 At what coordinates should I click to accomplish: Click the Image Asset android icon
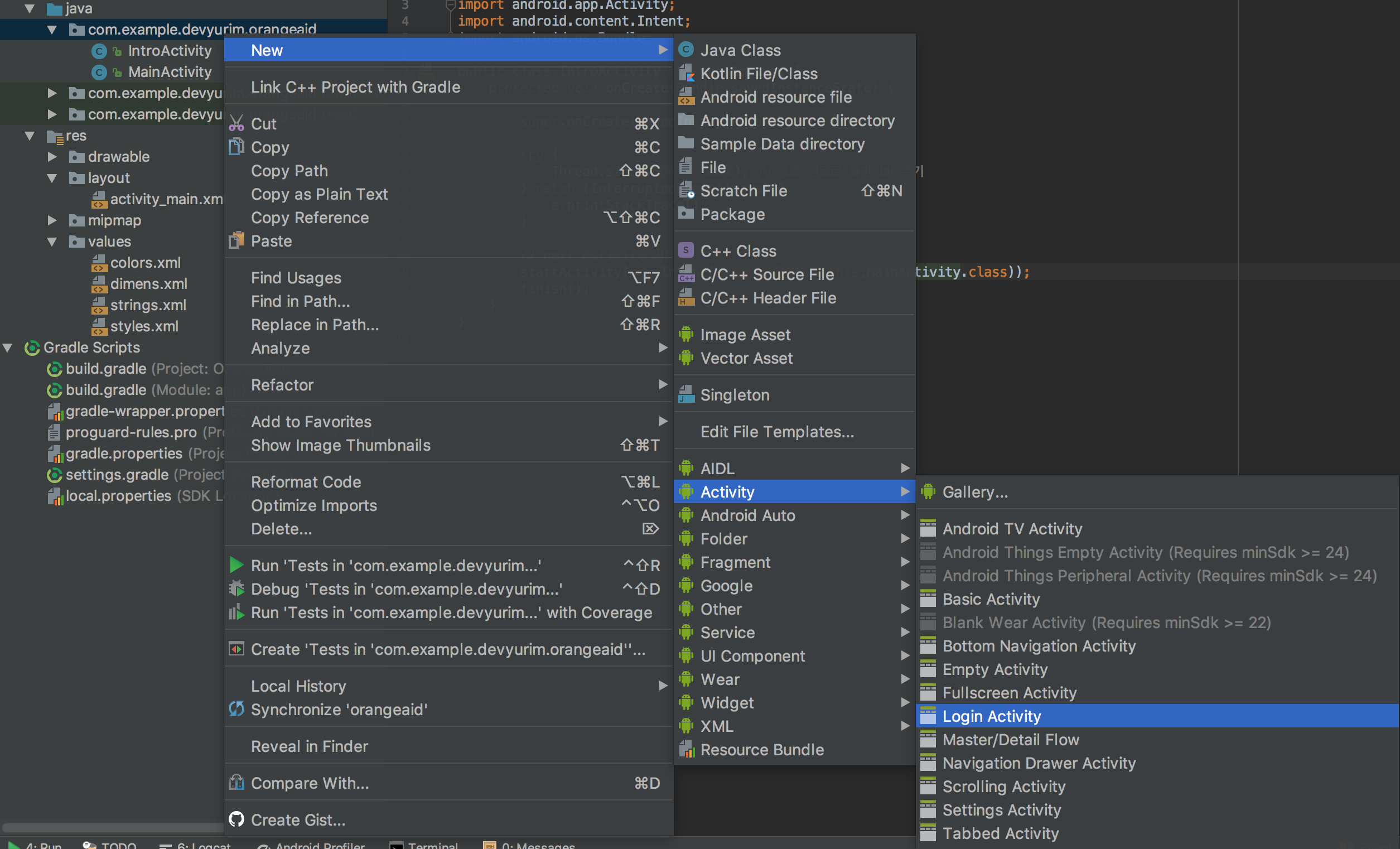coord(686,334)
